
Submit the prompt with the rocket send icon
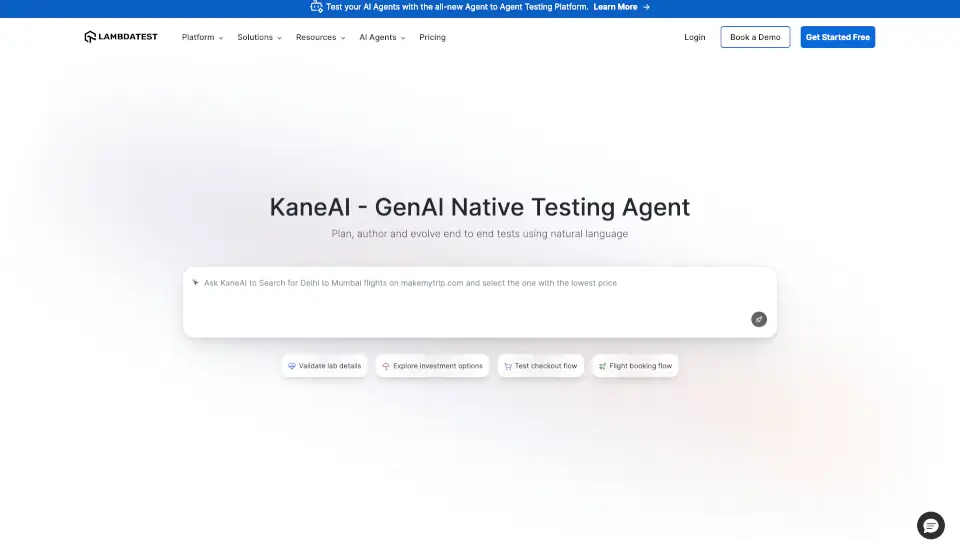coord(759,319)
